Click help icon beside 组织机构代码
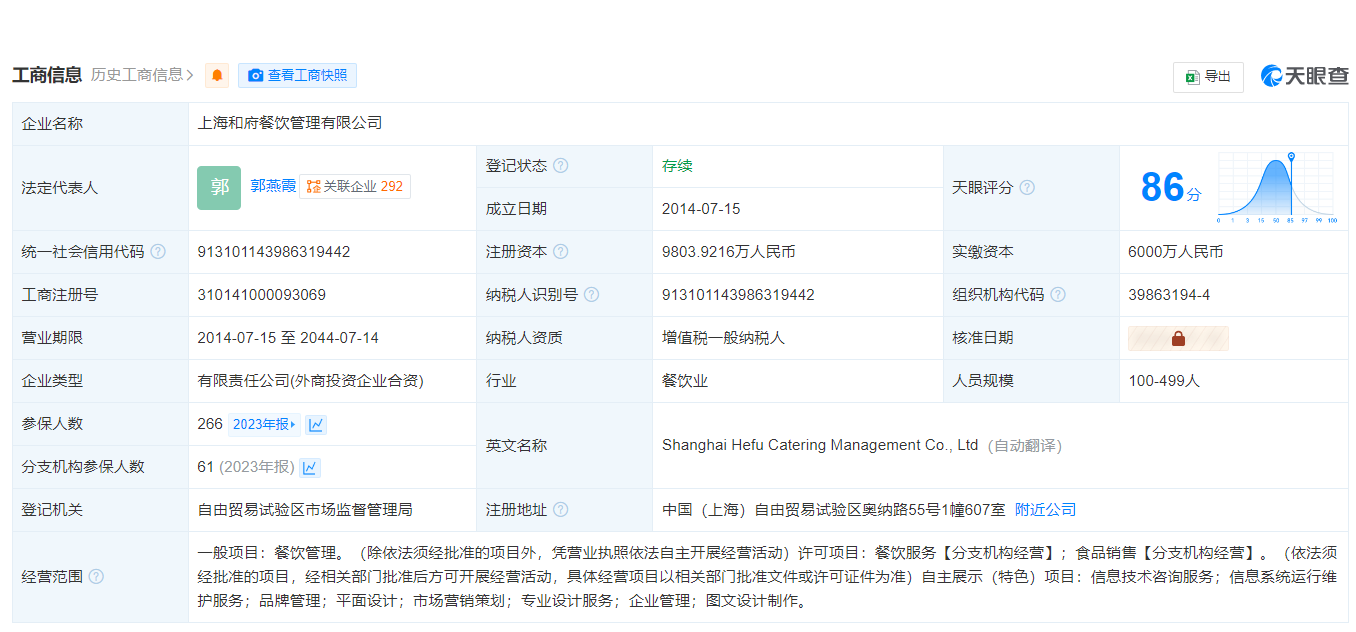The height and width of the screenshot is (632, 1356). (1058, 295)
